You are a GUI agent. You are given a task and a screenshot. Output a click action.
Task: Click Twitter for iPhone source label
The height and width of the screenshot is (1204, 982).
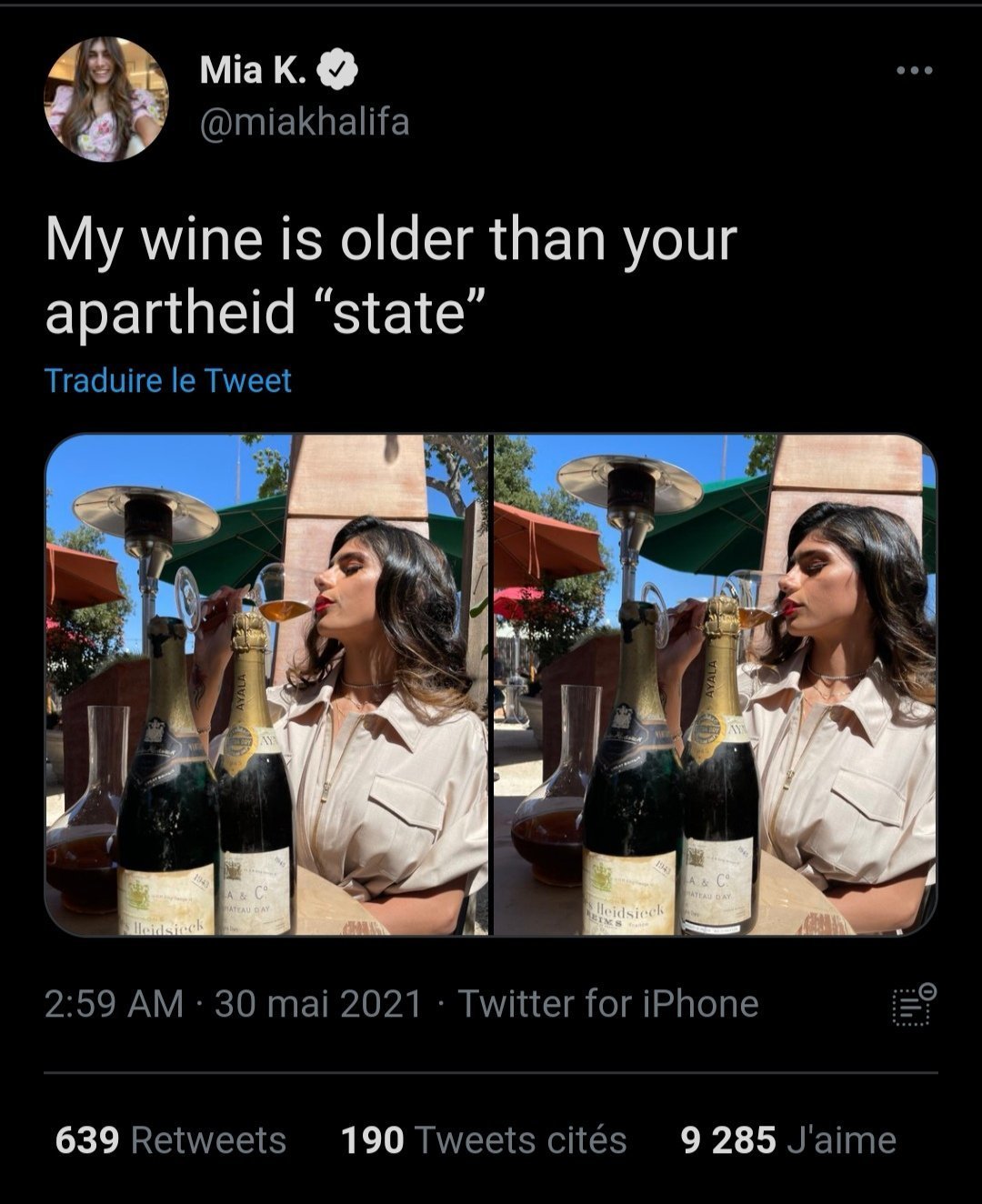click(x=607, y=1004)
